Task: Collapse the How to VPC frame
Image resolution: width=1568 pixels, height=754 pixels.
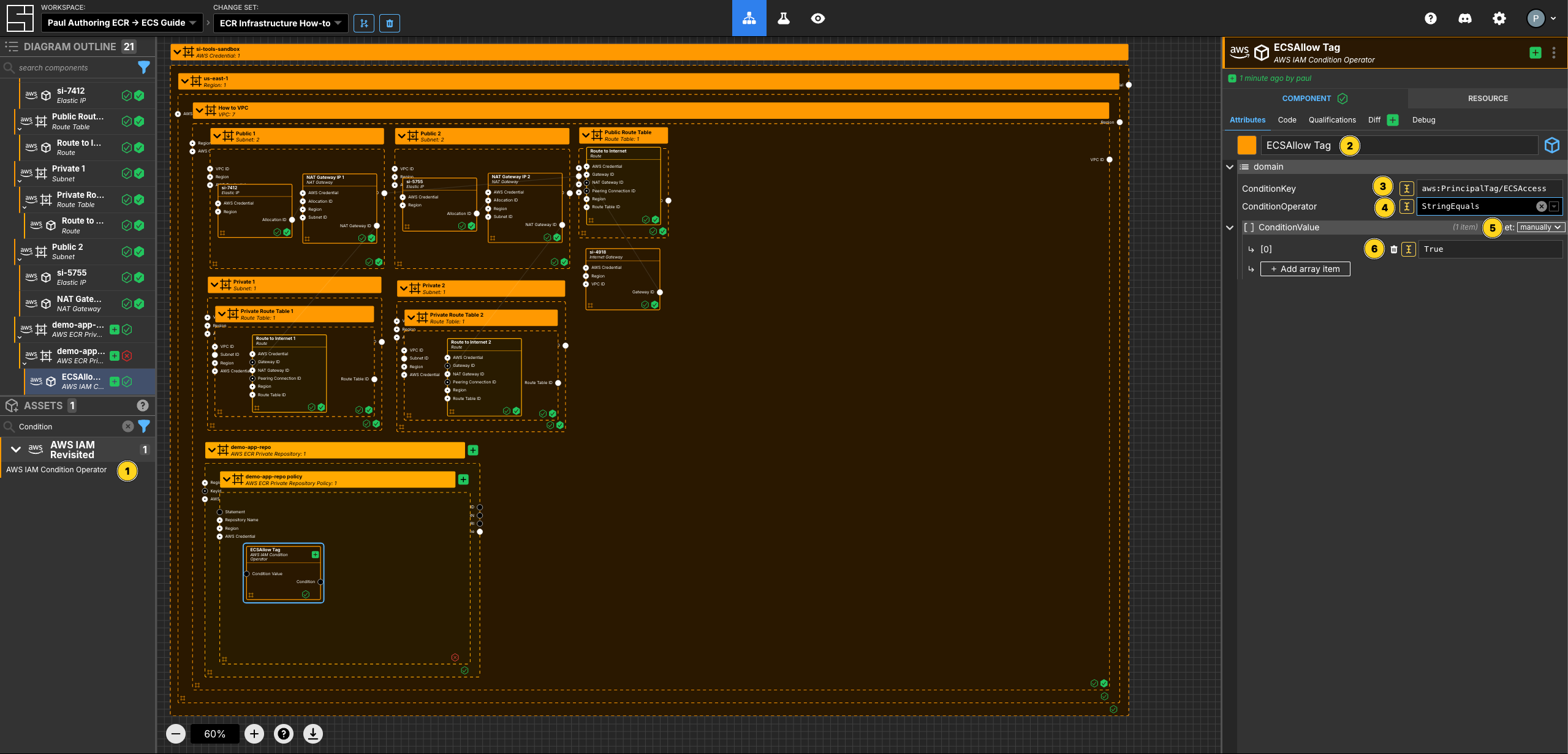Action: (x=199, y=111)
